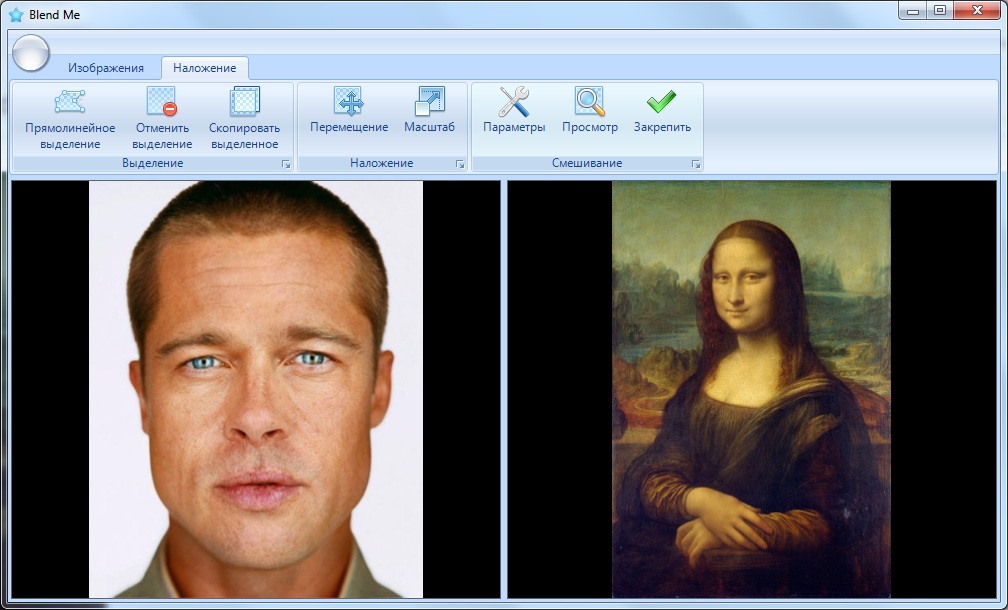Activate the Масштаб scale tool
The image size is (1008, 610).
(x=429, y=111)
